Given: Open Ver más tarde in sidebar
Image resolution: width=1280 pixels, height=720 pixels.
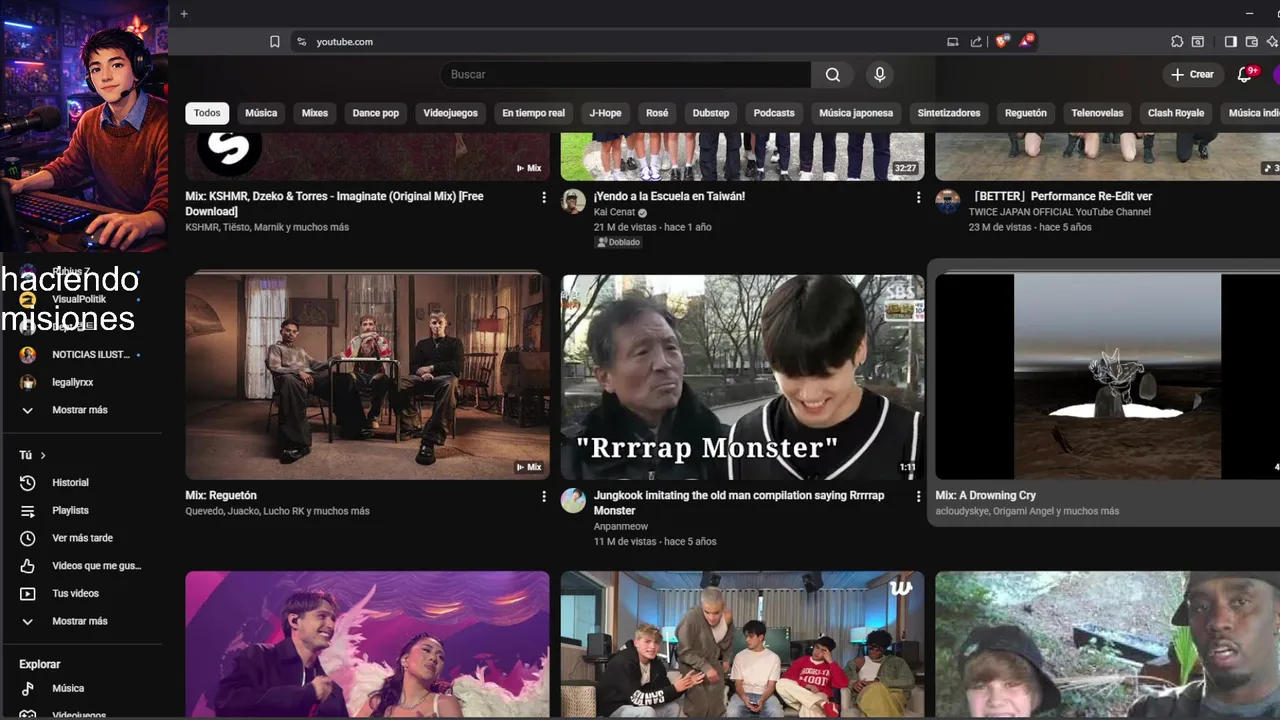Looking at the screenshot, I should 80,538.
